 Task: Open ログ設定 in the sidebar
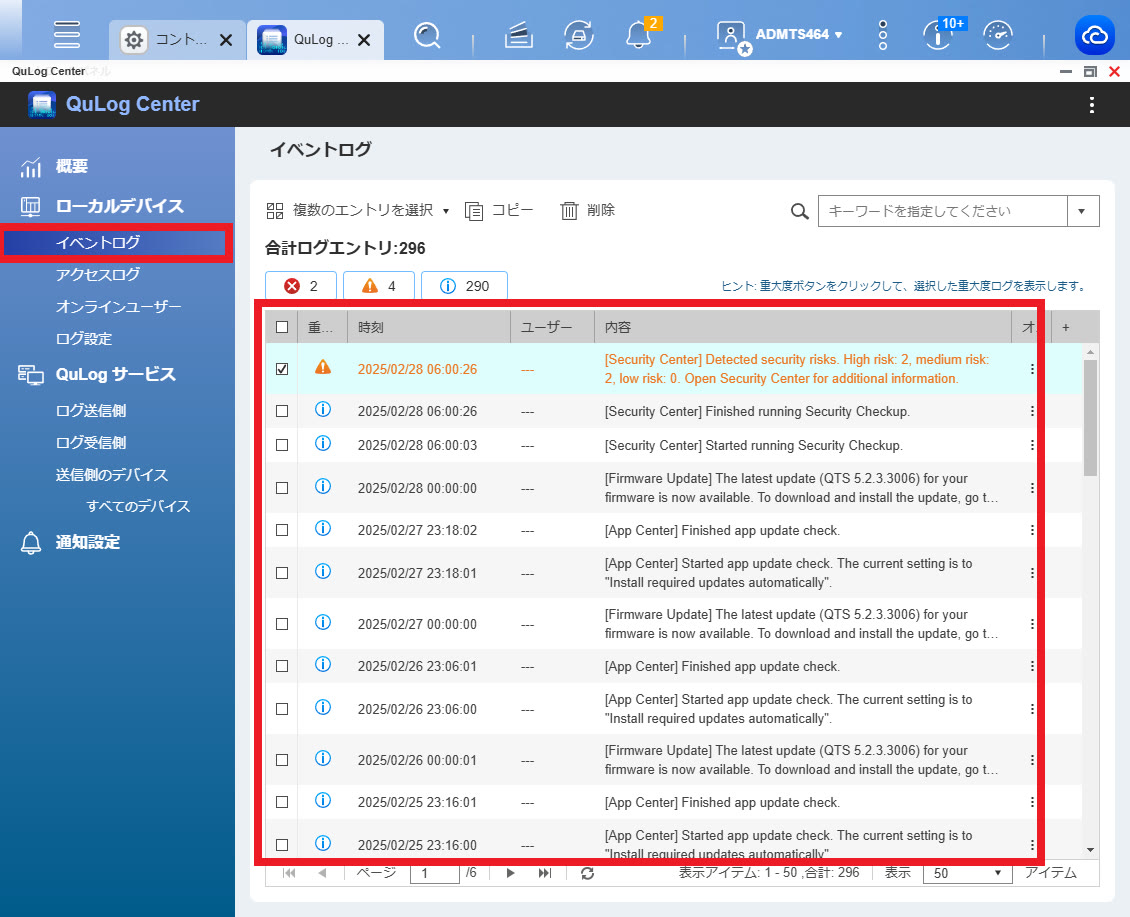coord(84,339)
